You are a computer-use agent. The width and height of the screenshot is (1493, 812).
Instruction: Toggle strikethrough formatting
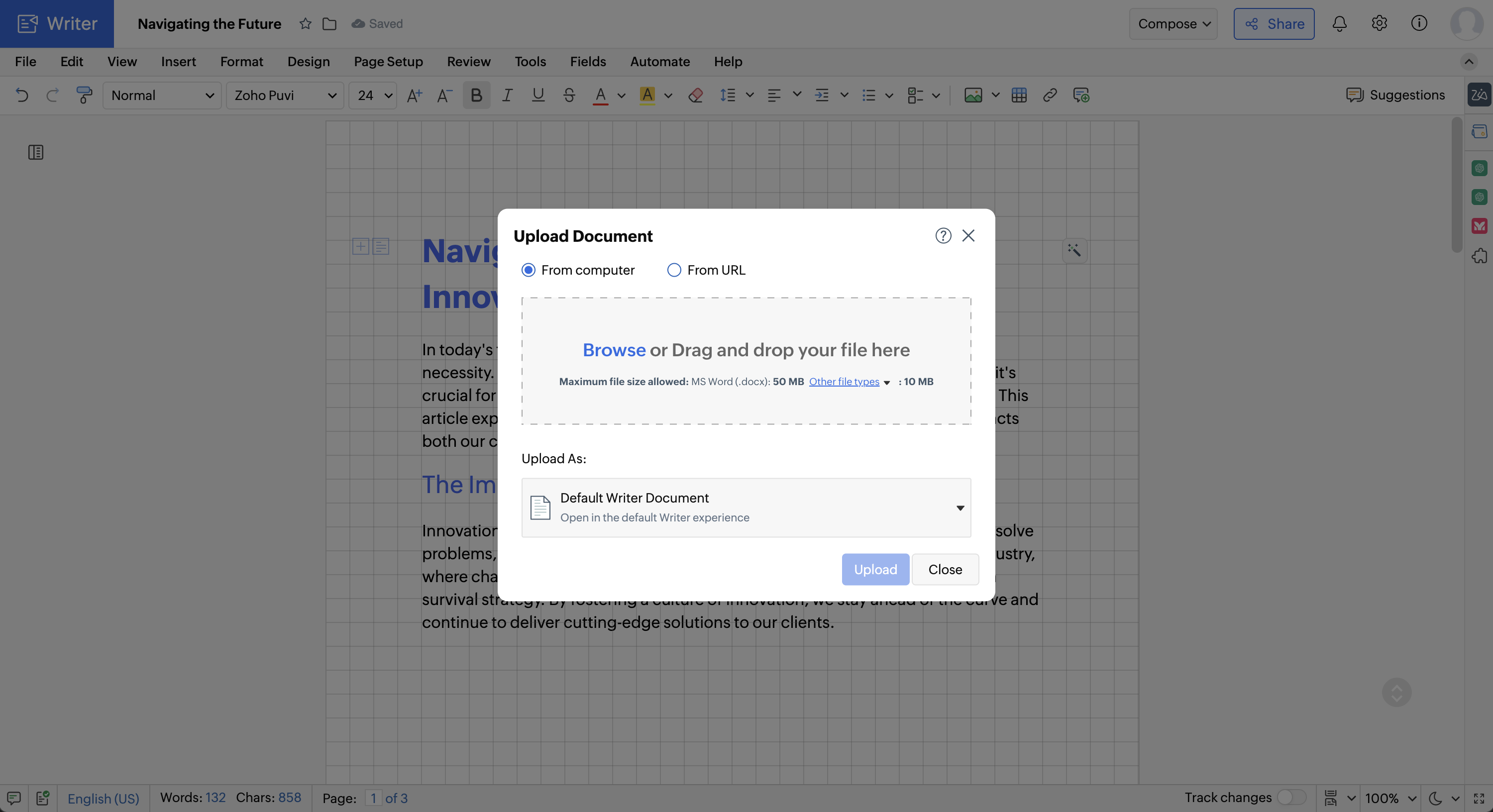click(x=568, y=95)
